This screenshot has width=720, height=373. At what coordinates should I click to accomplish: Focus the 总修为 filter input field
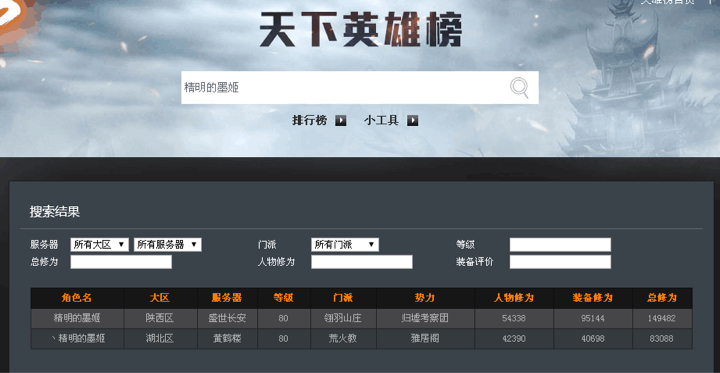[x=121, y=262]
